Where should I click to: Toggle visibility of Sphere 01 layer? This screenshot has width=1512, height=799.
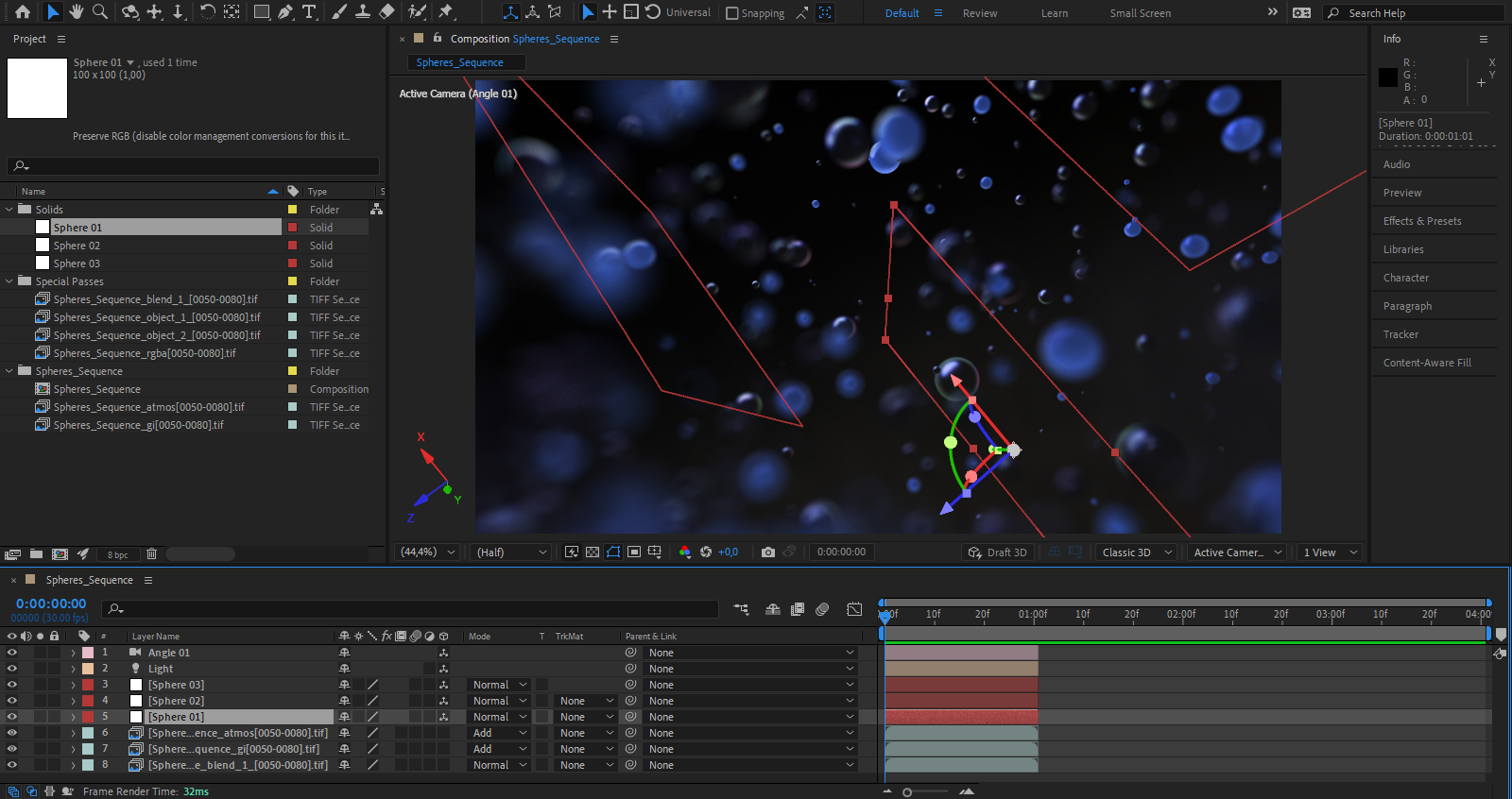12,717
